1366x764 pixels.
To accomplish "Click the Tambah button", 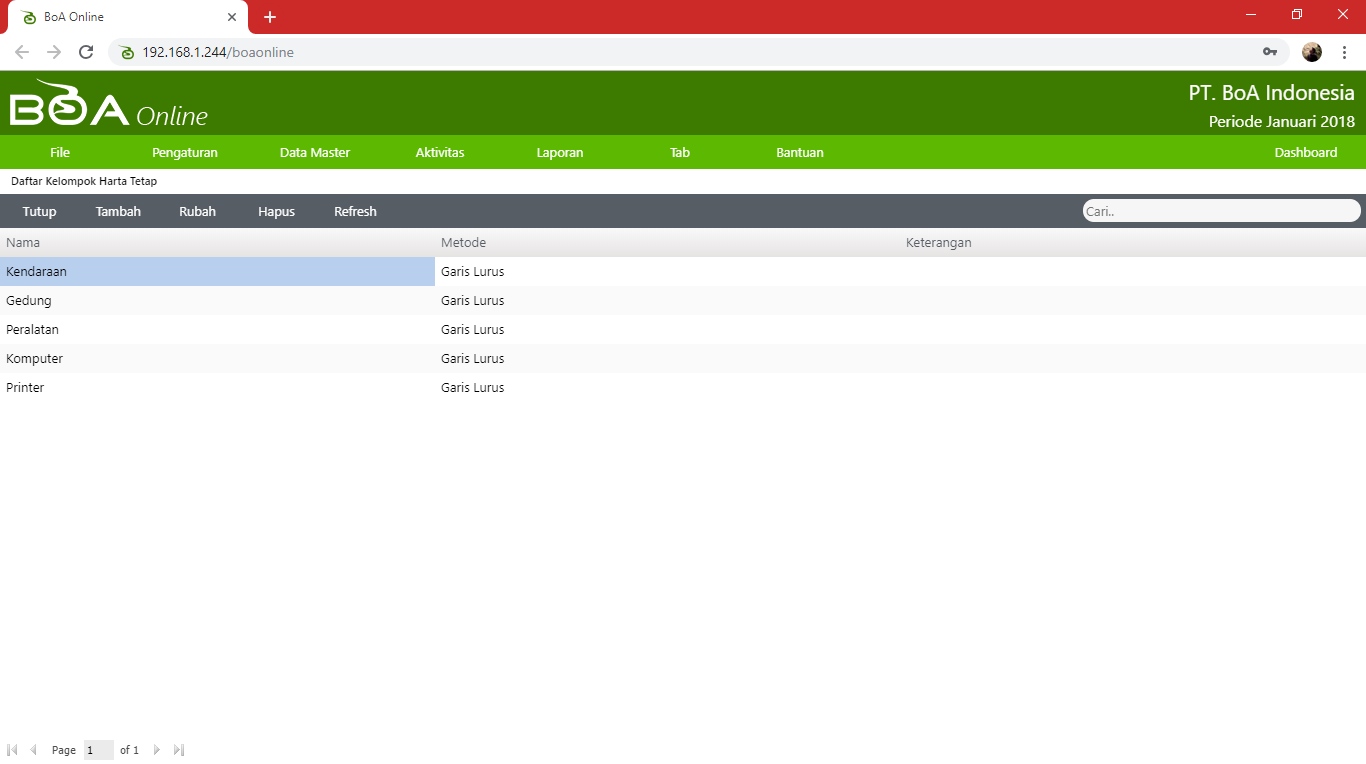I will coord(118,212).
